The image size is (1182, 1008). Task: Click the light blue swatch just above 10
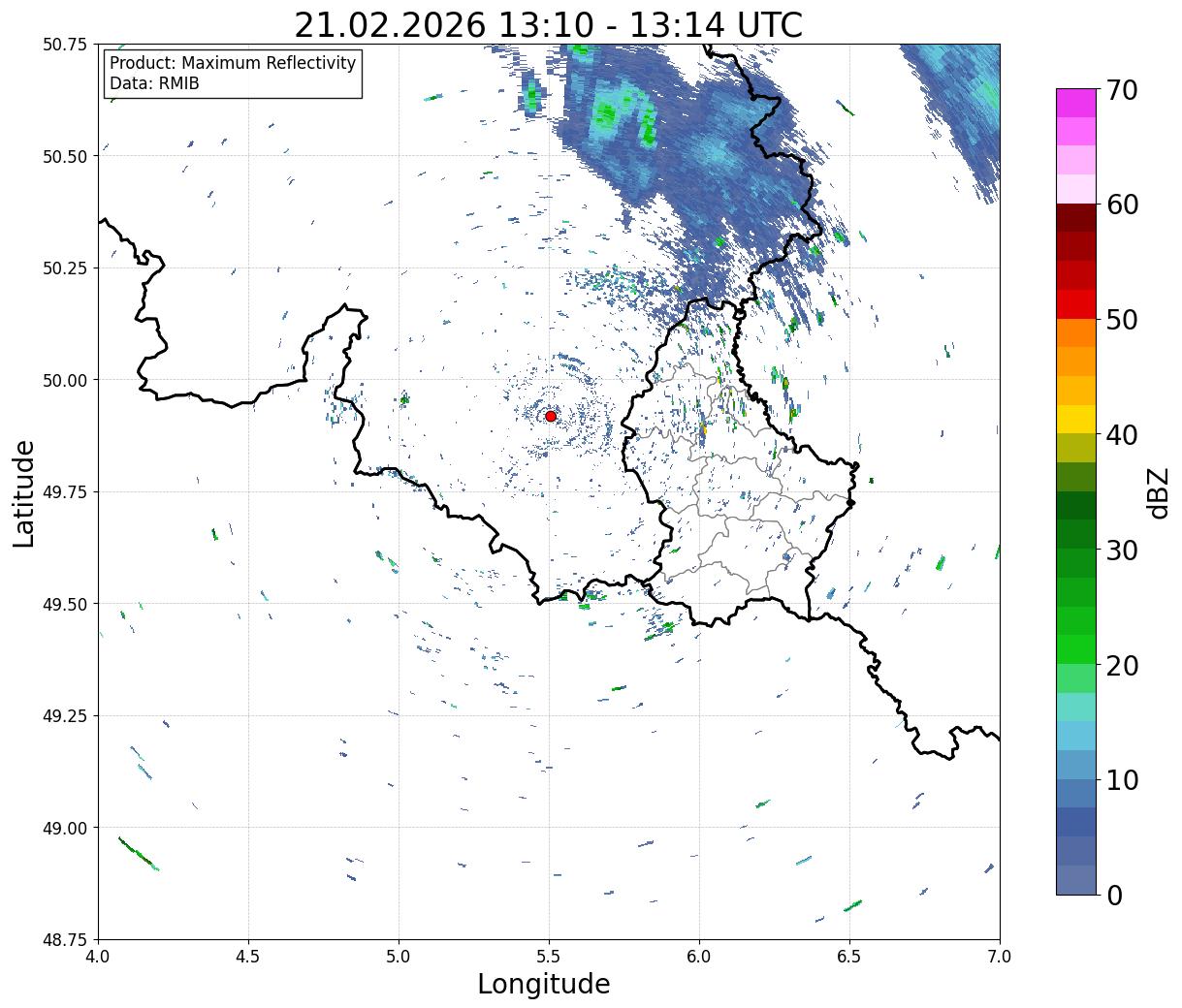pyautogui.click(x=1076, y=764)
